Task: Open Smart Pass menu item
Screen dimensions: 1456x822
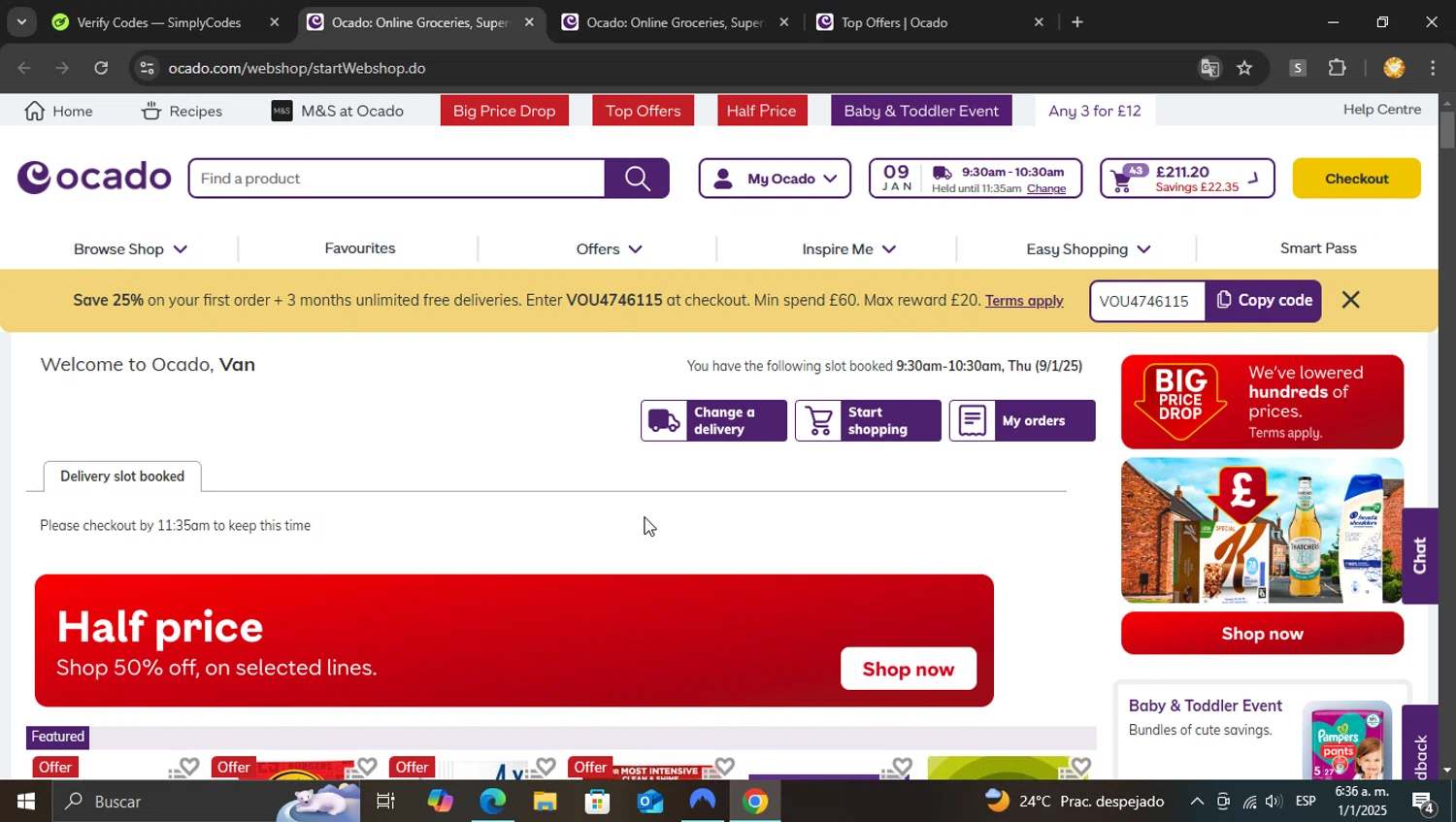Action: (1318, 248)
